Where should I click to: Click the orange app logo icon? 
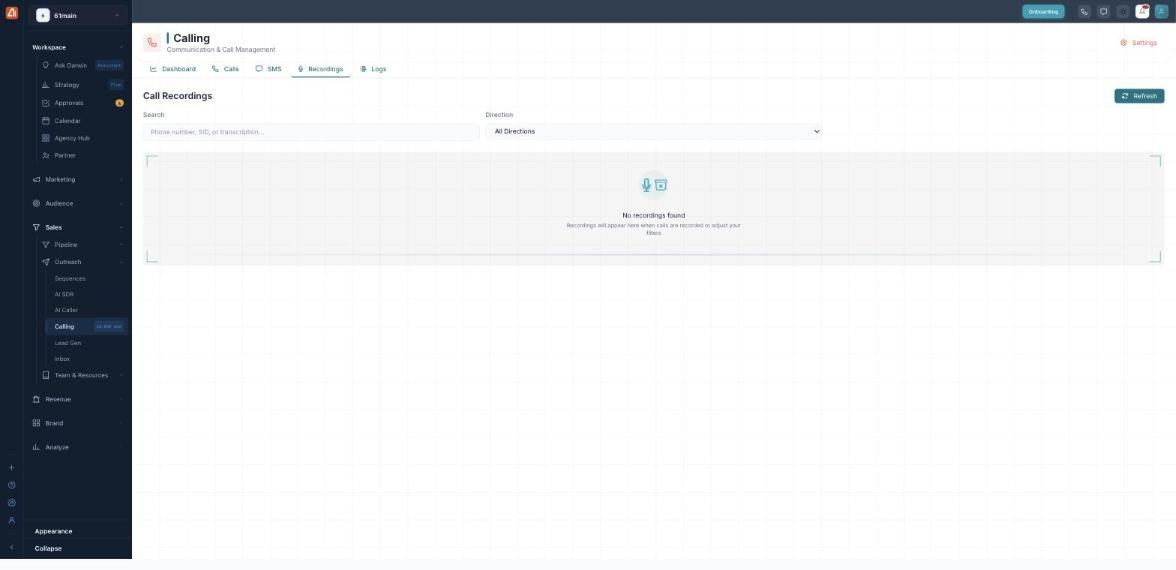pos(11,12)
